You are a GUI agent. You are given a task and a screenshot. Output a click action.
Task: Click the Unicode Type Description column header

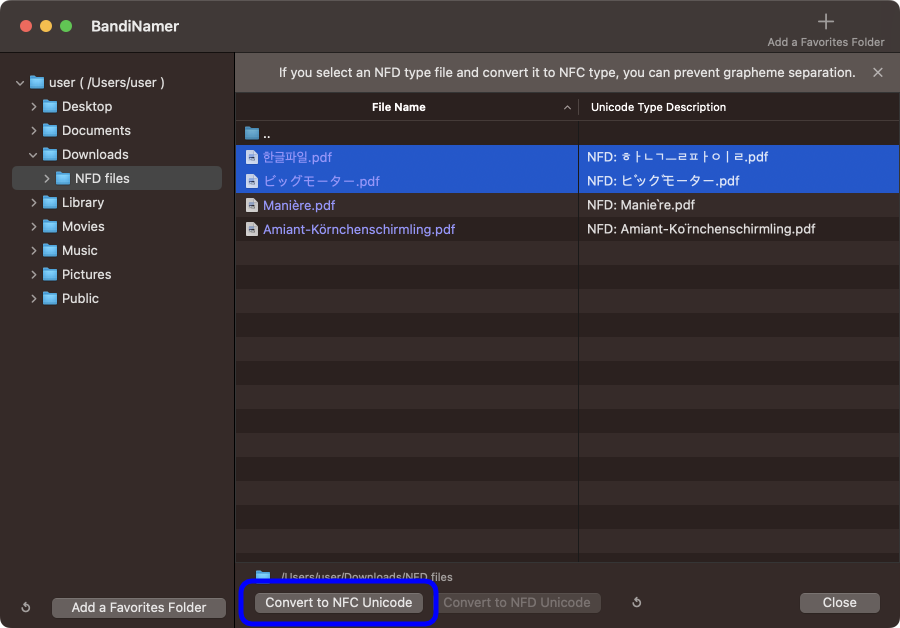pos(658,107)
